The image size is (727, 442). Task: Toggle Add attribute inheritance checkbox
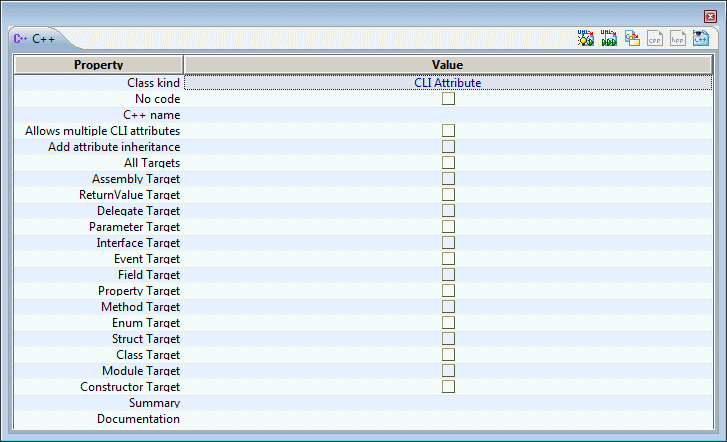pyautogui.click(x=448, y=147)
